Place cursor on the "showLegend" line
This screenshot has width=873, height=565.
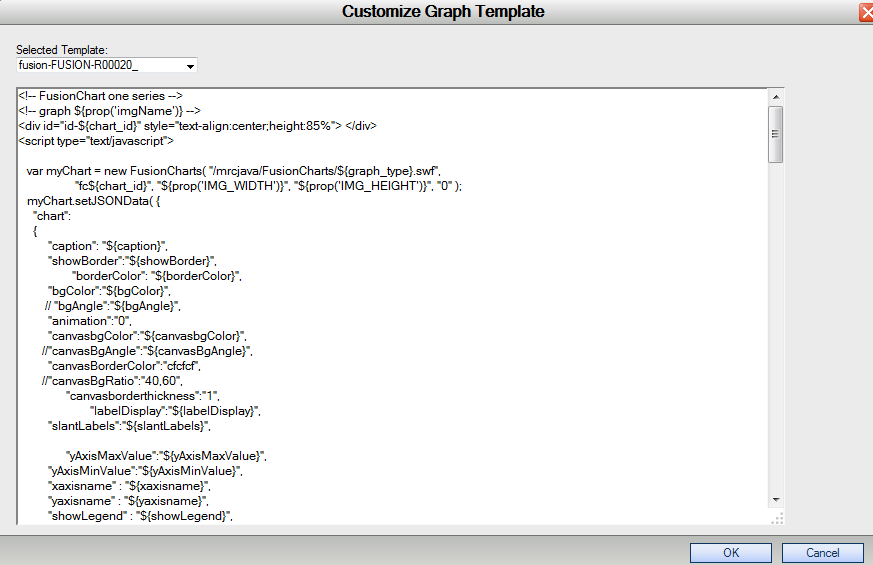click(x=140, y=517)
